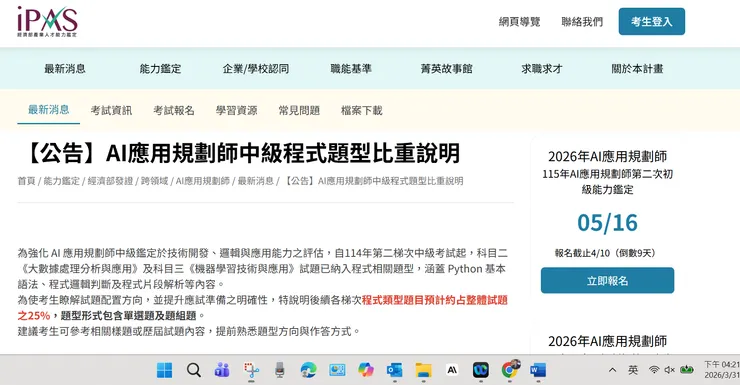
Task: Switch to Google Chrome in taskbar
Action: click(x=510, y=369)
